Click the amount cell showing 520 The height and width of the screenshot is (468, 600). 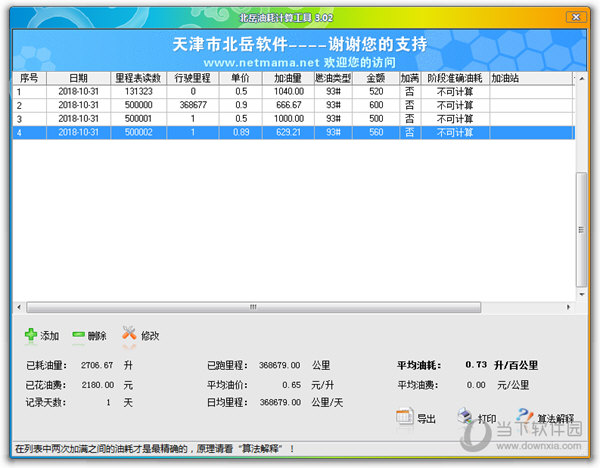coord(376,92)
